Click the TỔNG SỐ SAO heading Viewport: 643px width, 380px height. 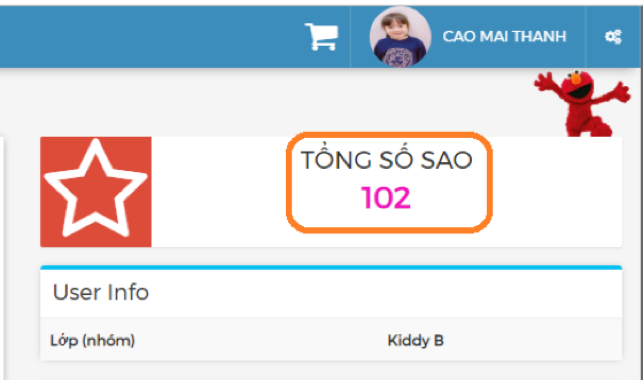point(387,159)
